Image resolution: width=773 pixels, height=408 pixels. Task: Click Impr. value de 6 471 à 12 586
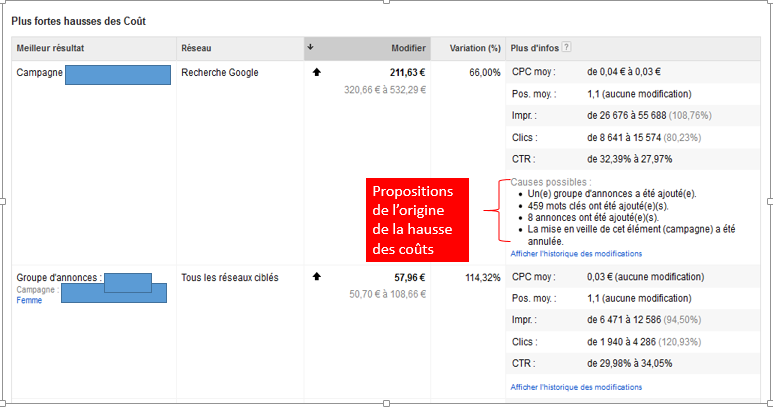click(x=644, y=320)
